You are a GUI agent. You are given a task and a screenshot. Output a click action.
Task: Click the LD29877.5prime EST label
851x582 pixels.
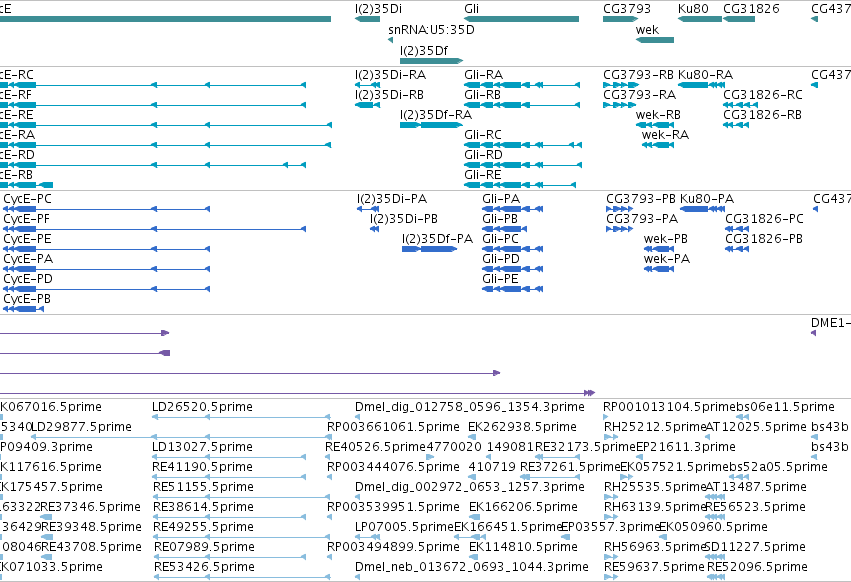point(81,427)
